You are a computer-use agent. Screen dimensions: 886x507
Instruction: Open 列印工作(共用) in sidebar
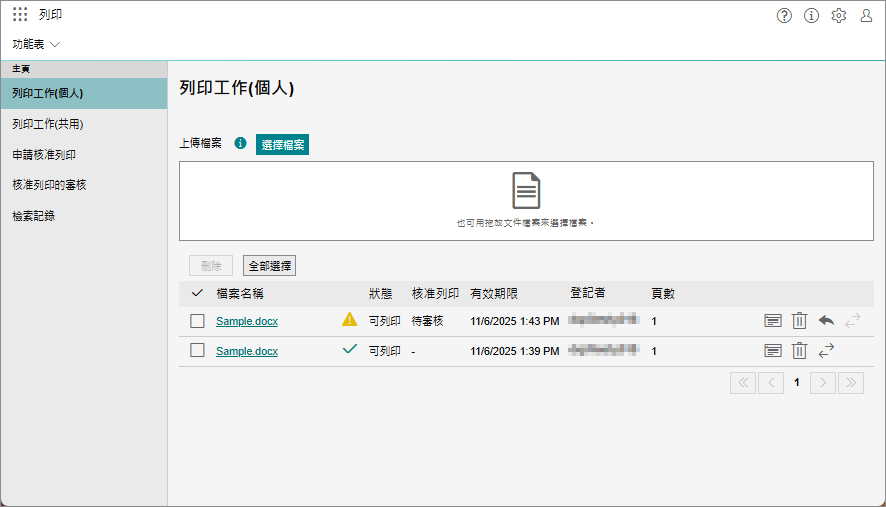click(47, 125)
